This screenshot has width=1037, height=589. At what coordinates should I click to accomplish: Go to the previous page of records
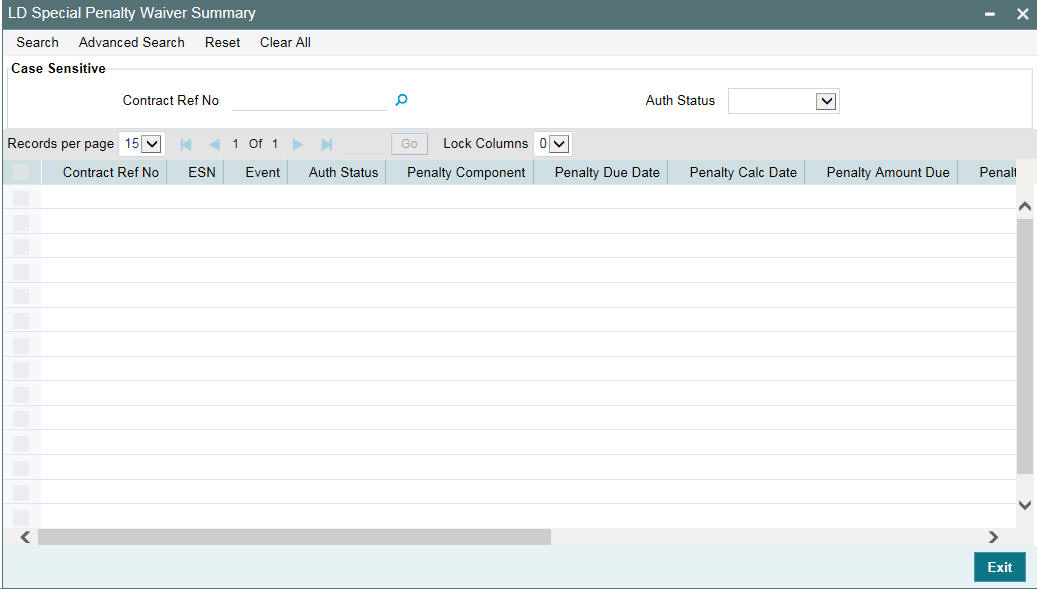(214, 144)
